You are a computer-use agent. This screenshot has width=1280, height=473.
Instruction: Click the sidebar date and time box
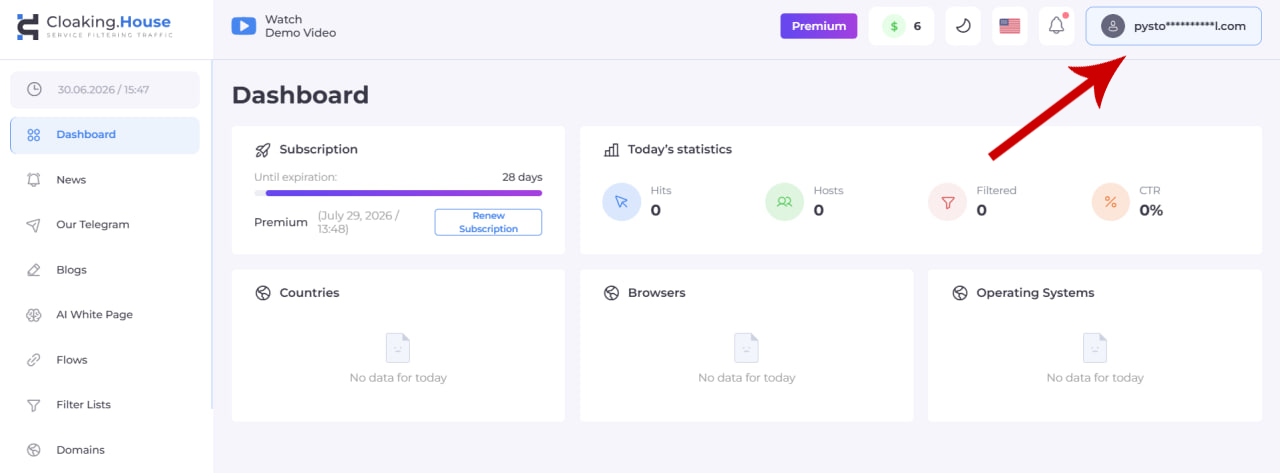coord(105,90)
